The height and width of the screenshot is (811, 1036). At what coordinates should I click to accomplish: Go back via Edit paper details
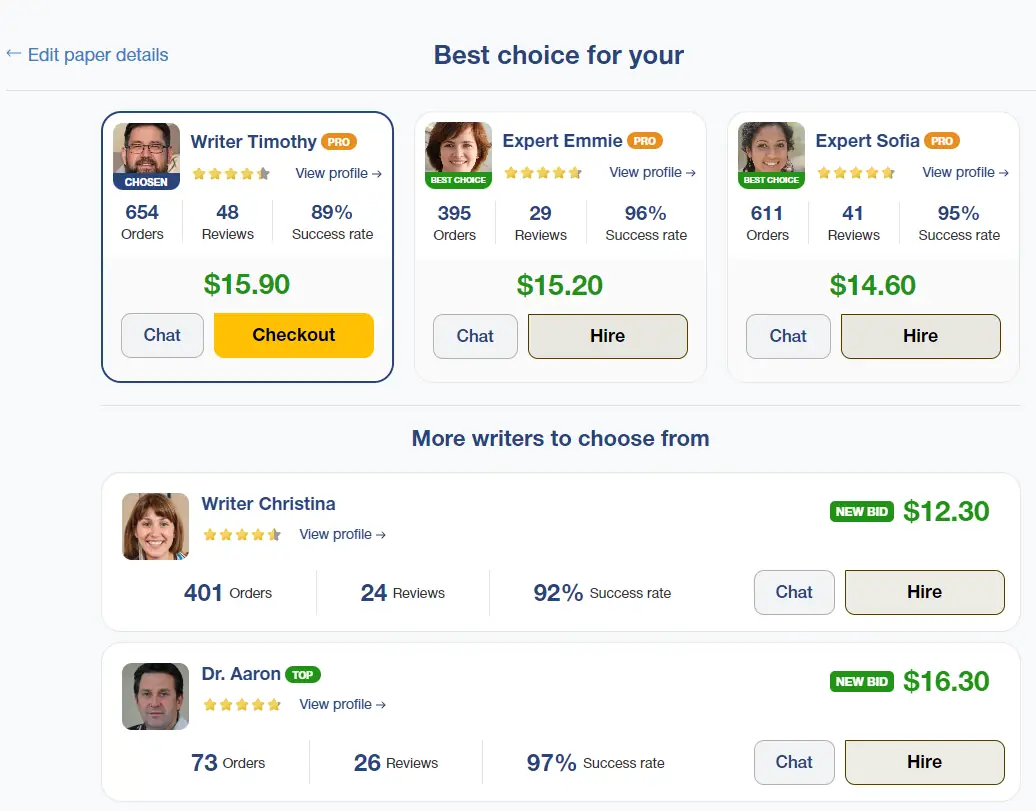[87, 55]
